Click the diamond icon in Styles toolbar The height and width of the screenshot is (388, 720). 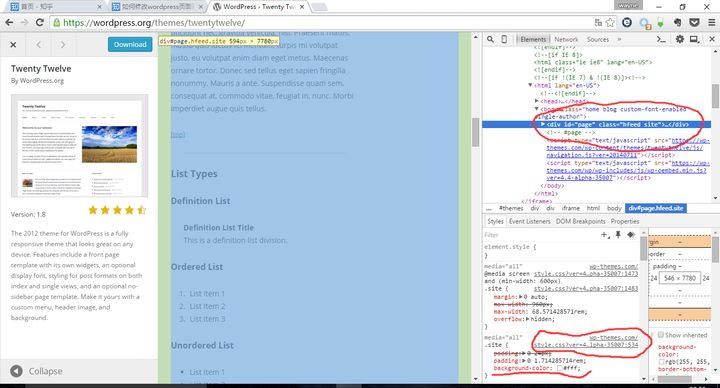pyautogui.click(x=631, y=235)
